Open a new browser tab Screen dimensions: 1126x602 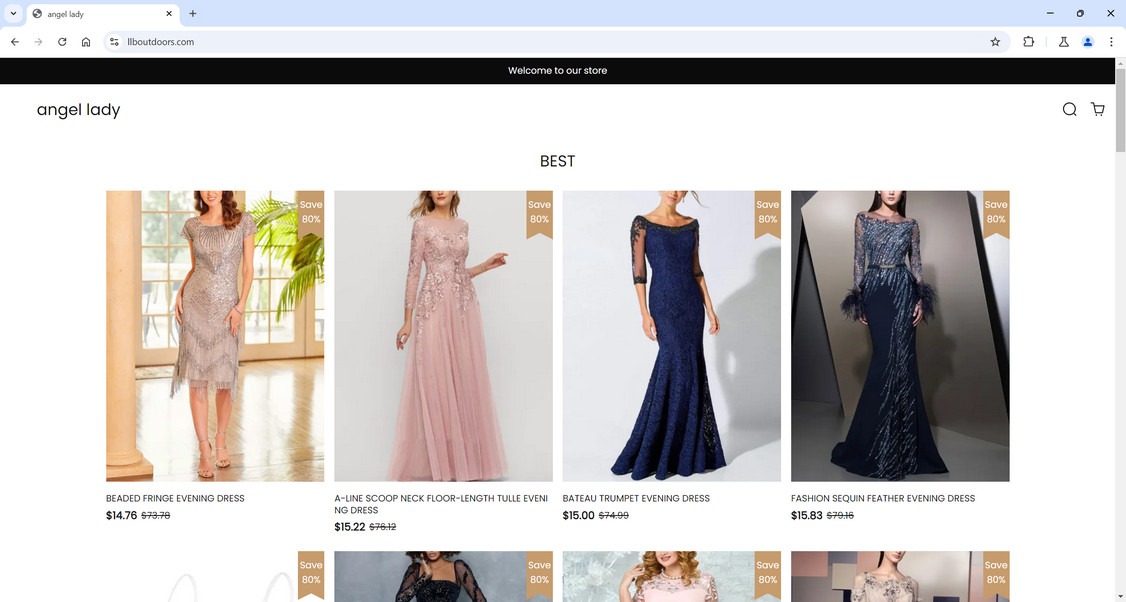192,14
